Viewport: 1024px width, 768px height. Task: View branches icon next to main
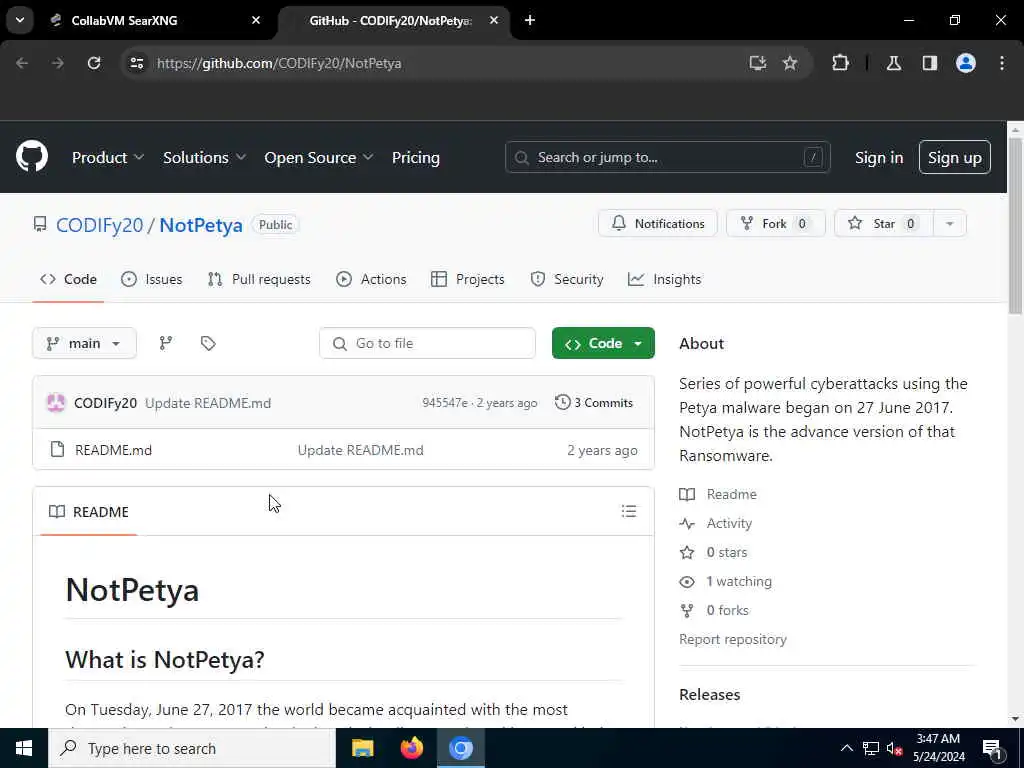click(166, 344)
